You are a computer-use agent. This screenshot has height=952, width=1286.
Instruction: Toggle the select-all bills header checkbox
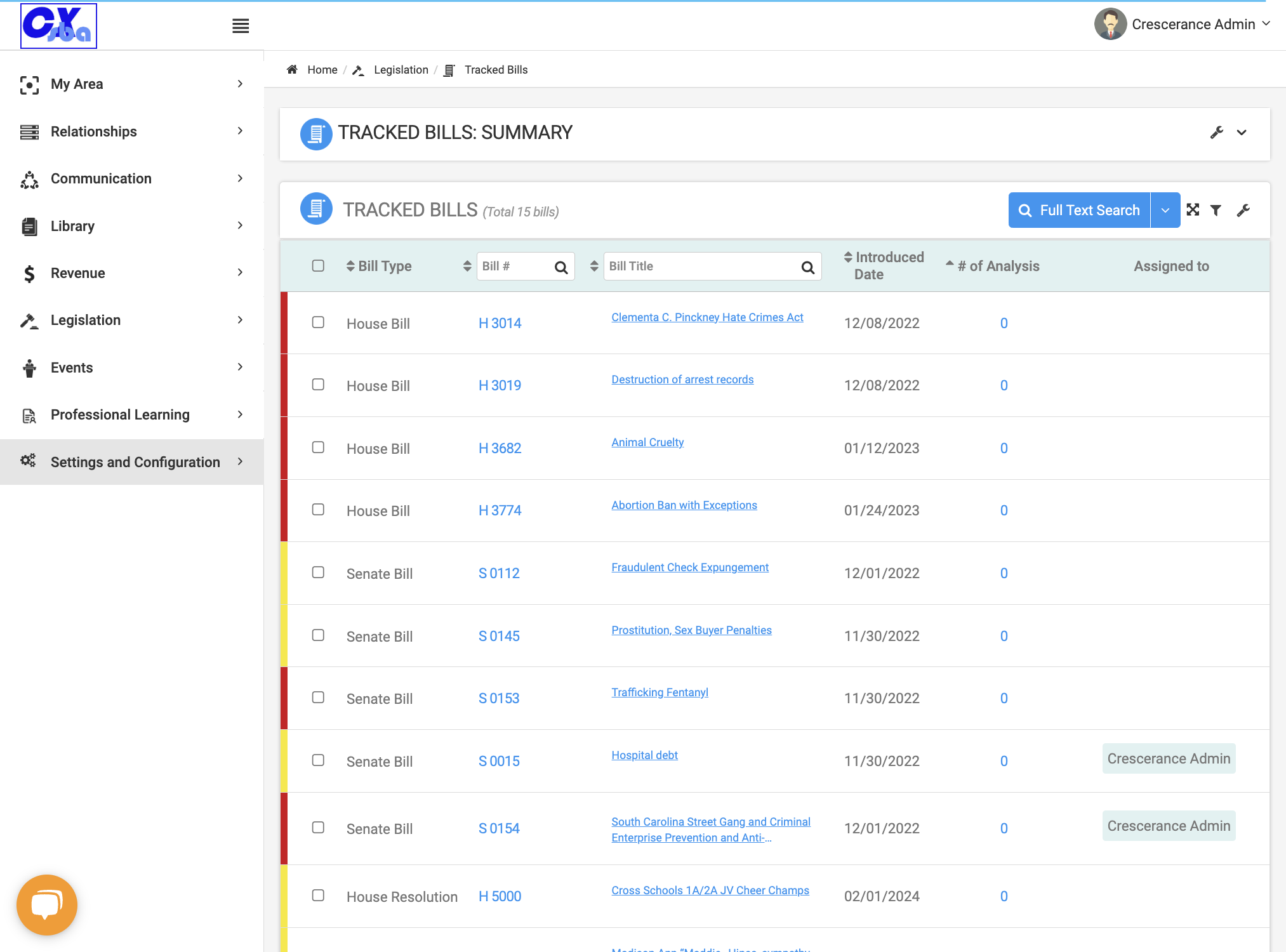tap(318, 265)
